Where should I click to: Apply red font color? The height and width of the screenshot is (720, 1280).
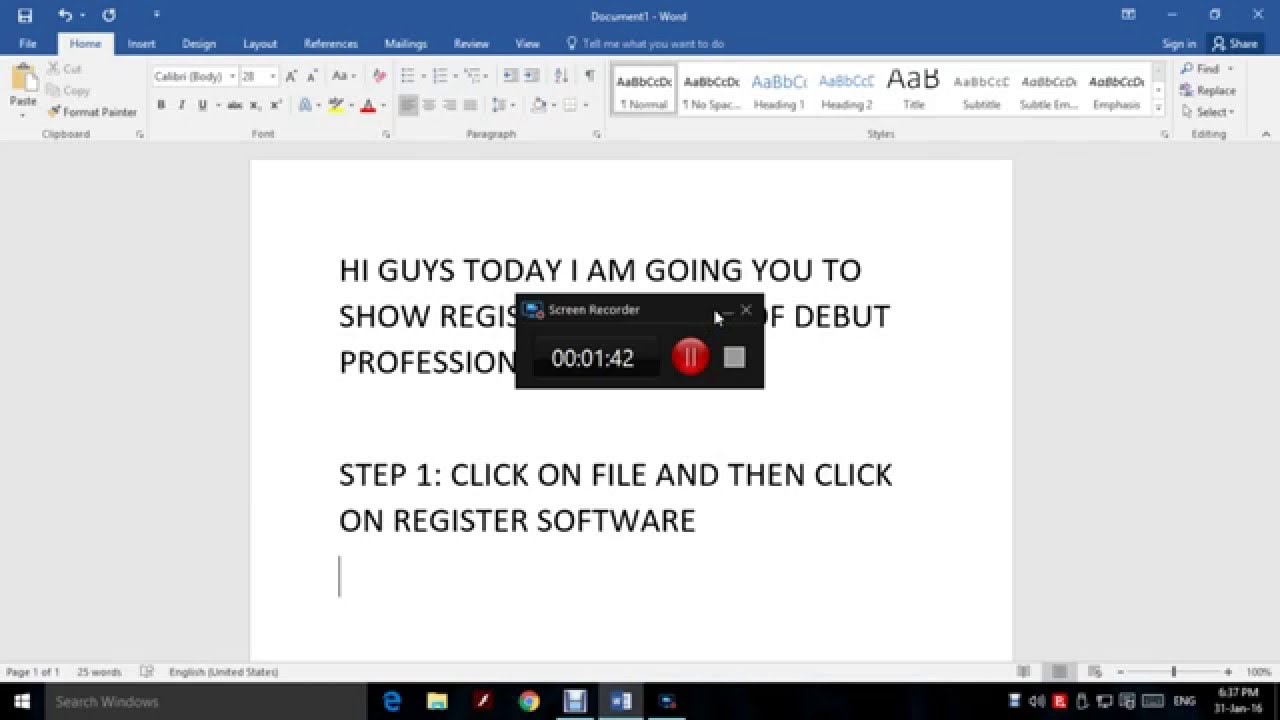(367, 105)
